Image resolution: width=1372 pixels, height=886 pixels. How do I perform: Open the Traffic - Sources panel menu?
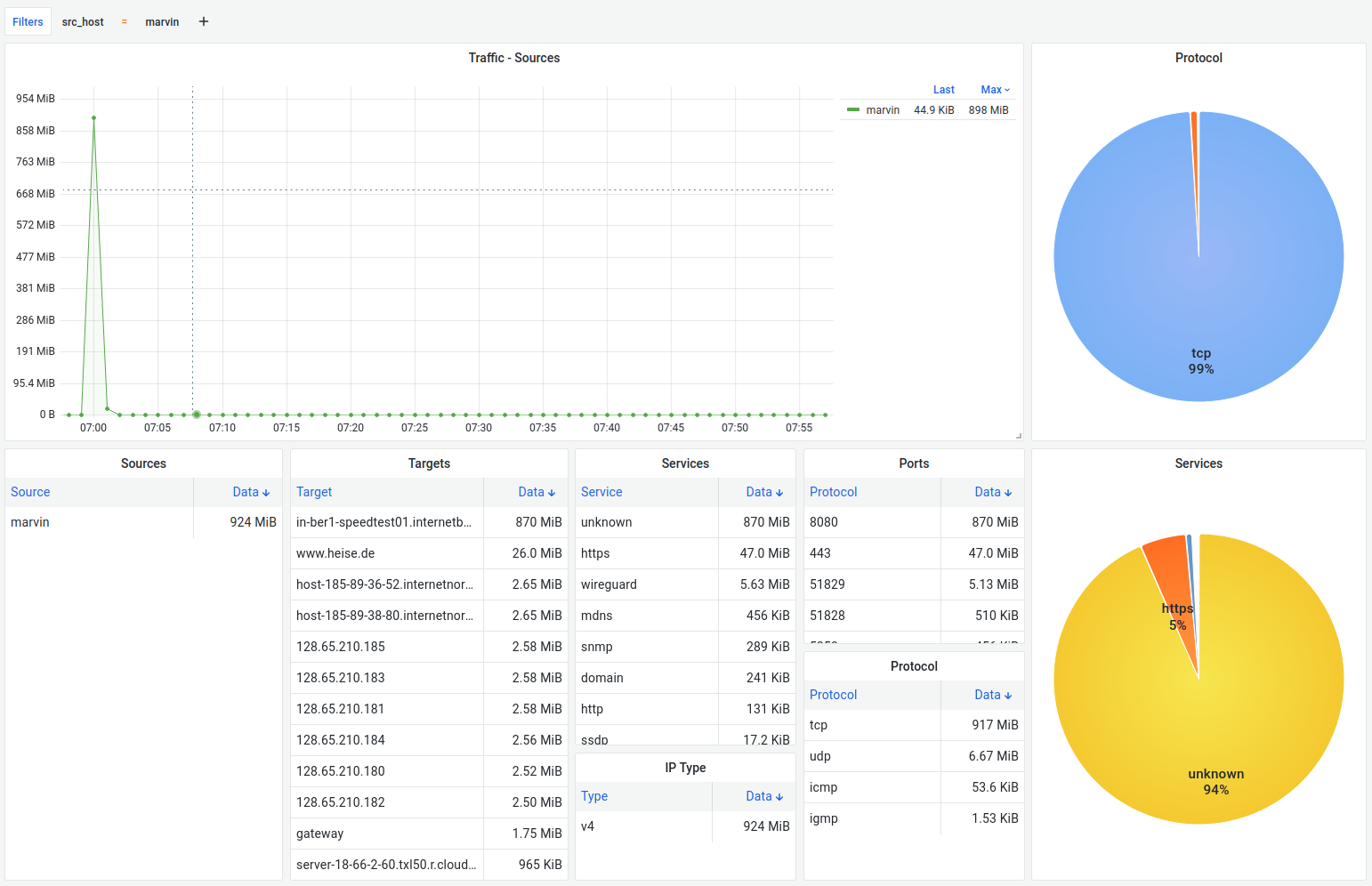(x=514, y=58)
